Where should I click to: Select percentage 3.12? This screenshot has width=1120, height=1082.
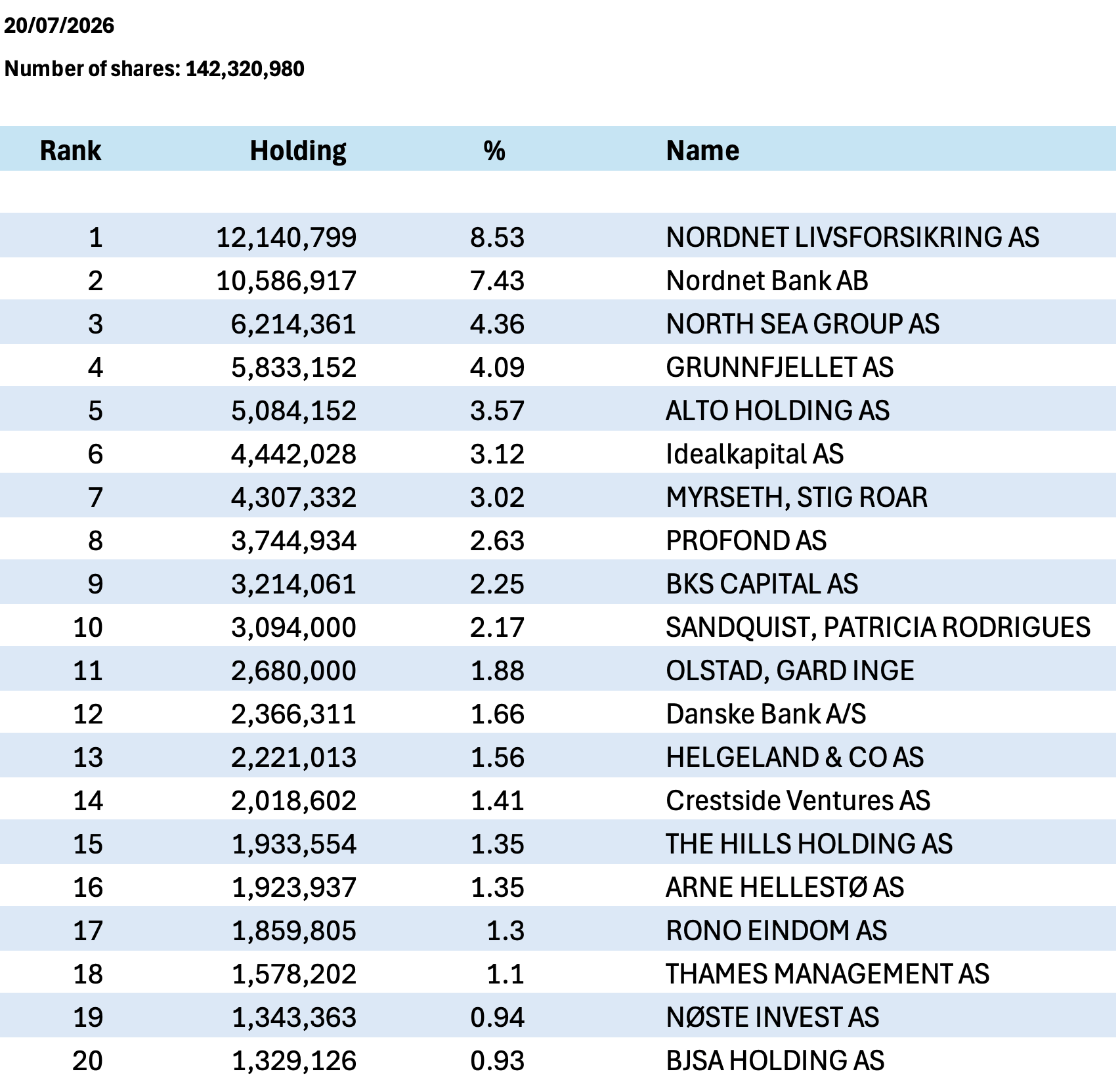coord(497,454)
